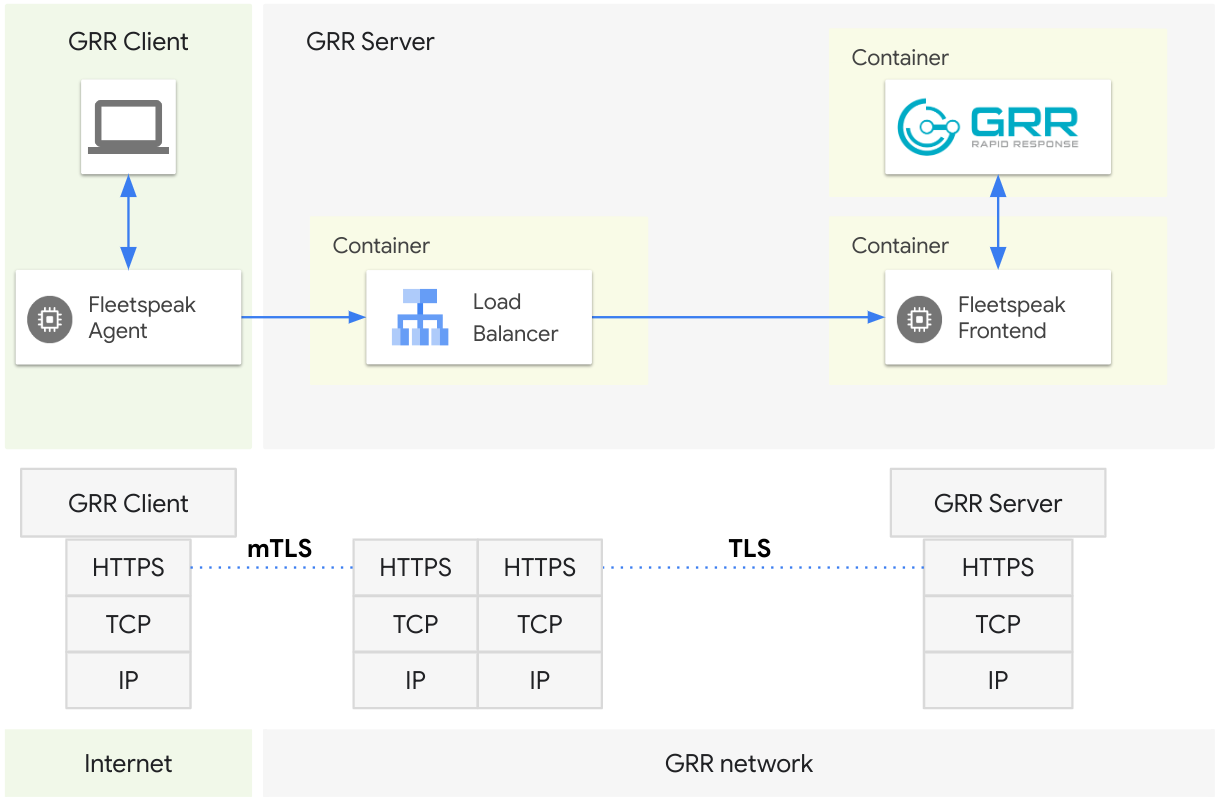This screenshot has height=803, width=1227.
Task: Click the Container label above GRR logo
Action: pos(900,58)
